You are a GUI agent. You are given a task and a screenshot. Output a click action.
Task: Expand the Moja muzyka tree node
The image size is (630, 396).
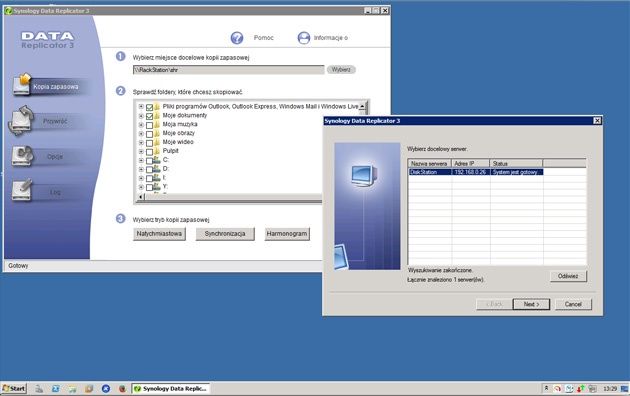coord(141,125)
